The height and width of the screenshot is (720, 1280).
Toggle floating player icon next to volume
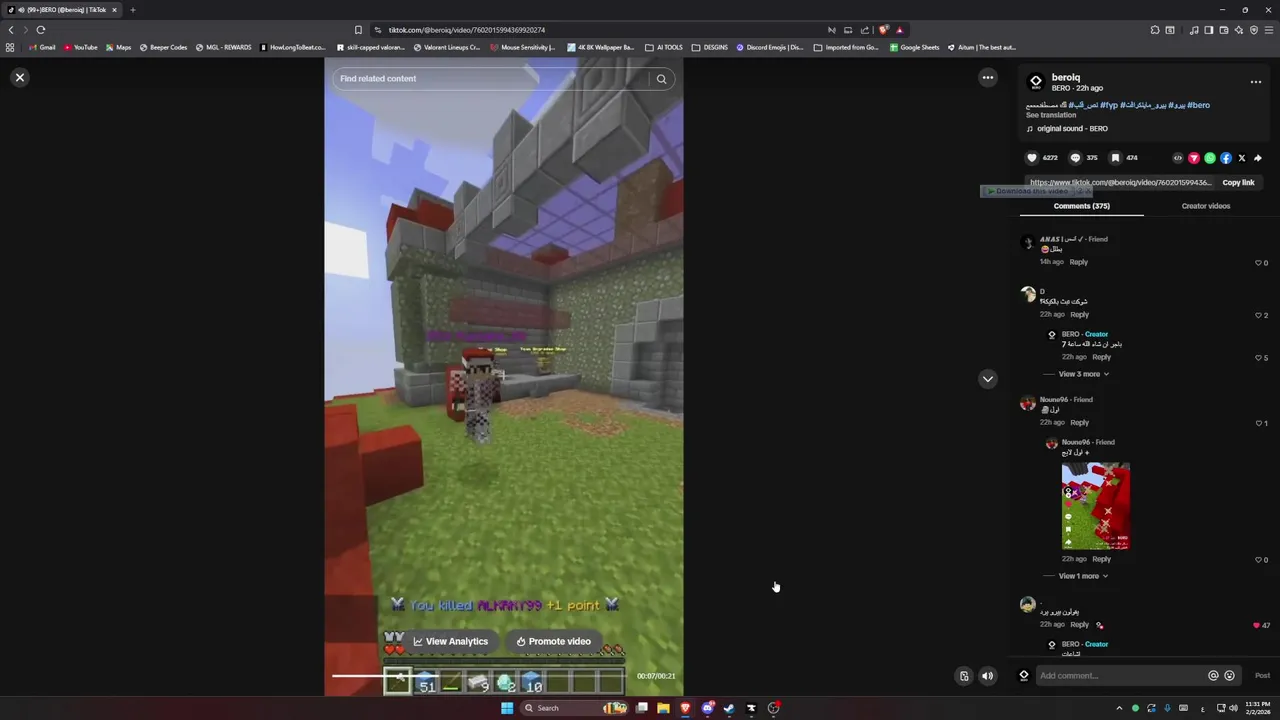(964, 676)
